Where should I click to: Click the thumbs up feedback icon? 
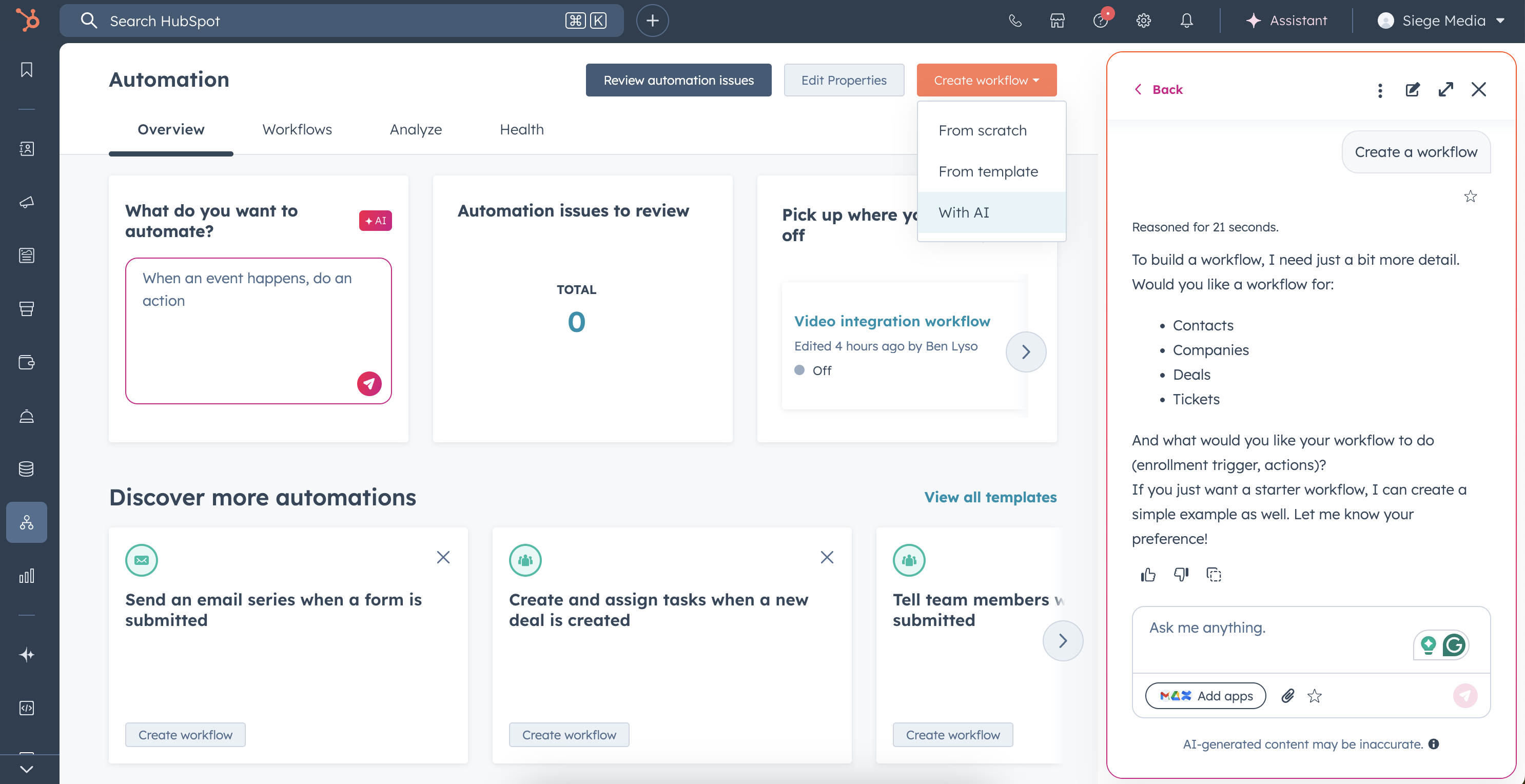pos(1148,574)
